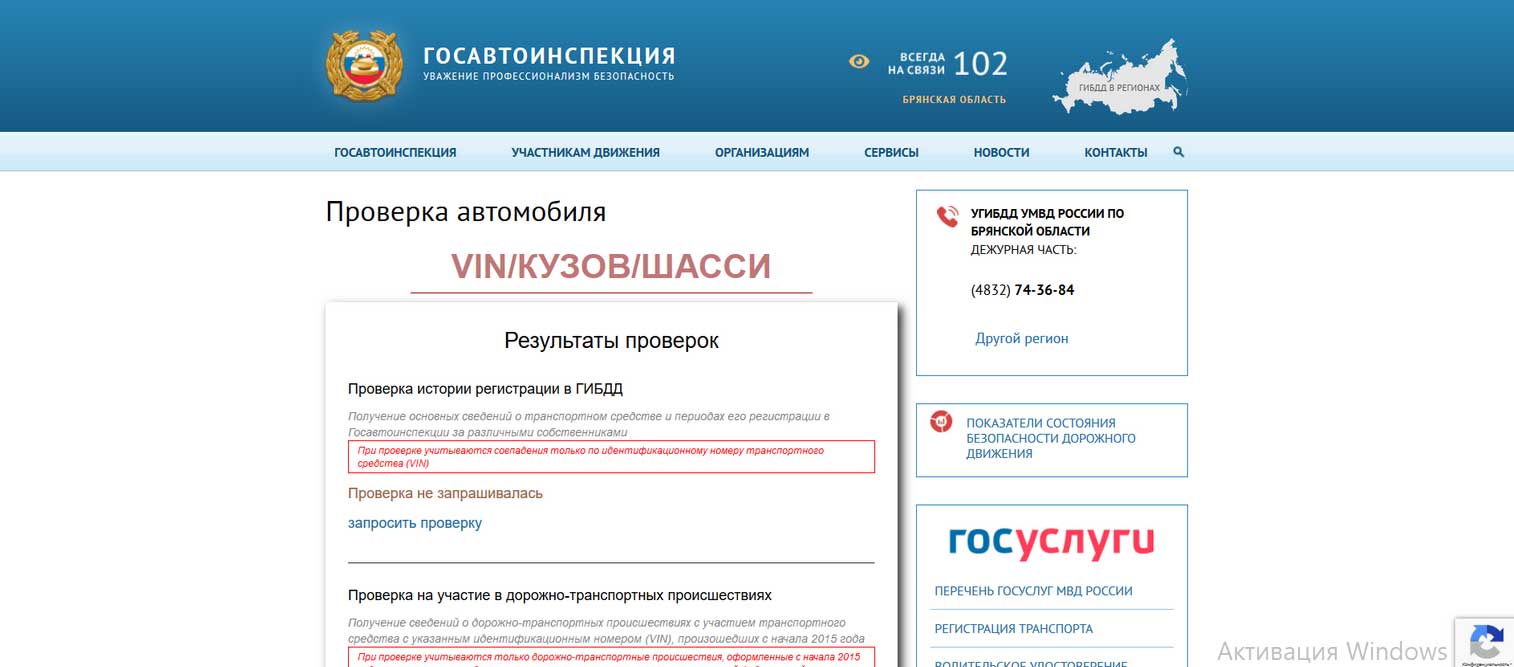Screen dimensions: 1514x667
Task: Open Перечень госуслуг МВД России link
Action: coord(1033,591)
